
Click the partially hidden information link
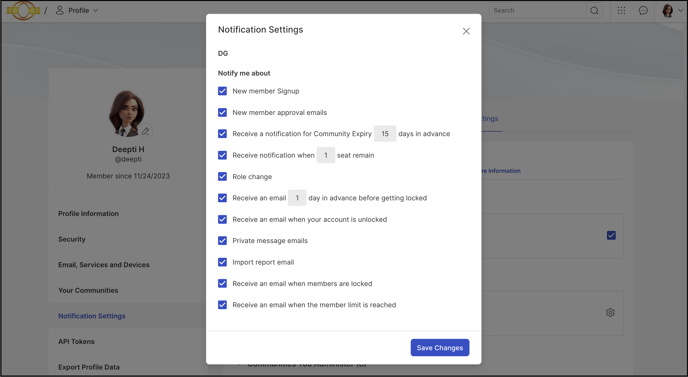pyautogui.click(x=501, y=171)
